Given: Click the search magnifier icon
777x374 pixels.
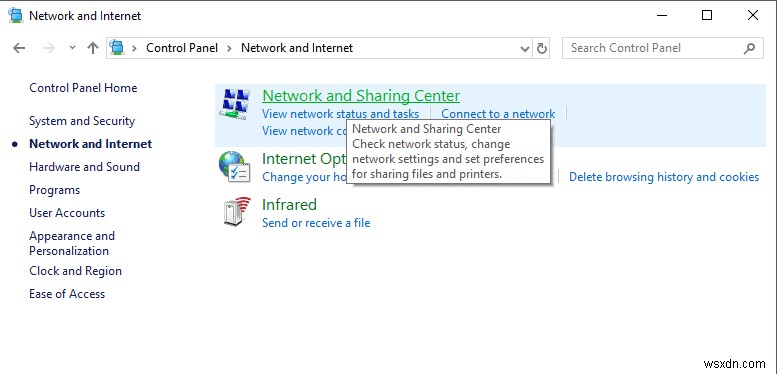Looking at the screenshot, I should (750, 48).
